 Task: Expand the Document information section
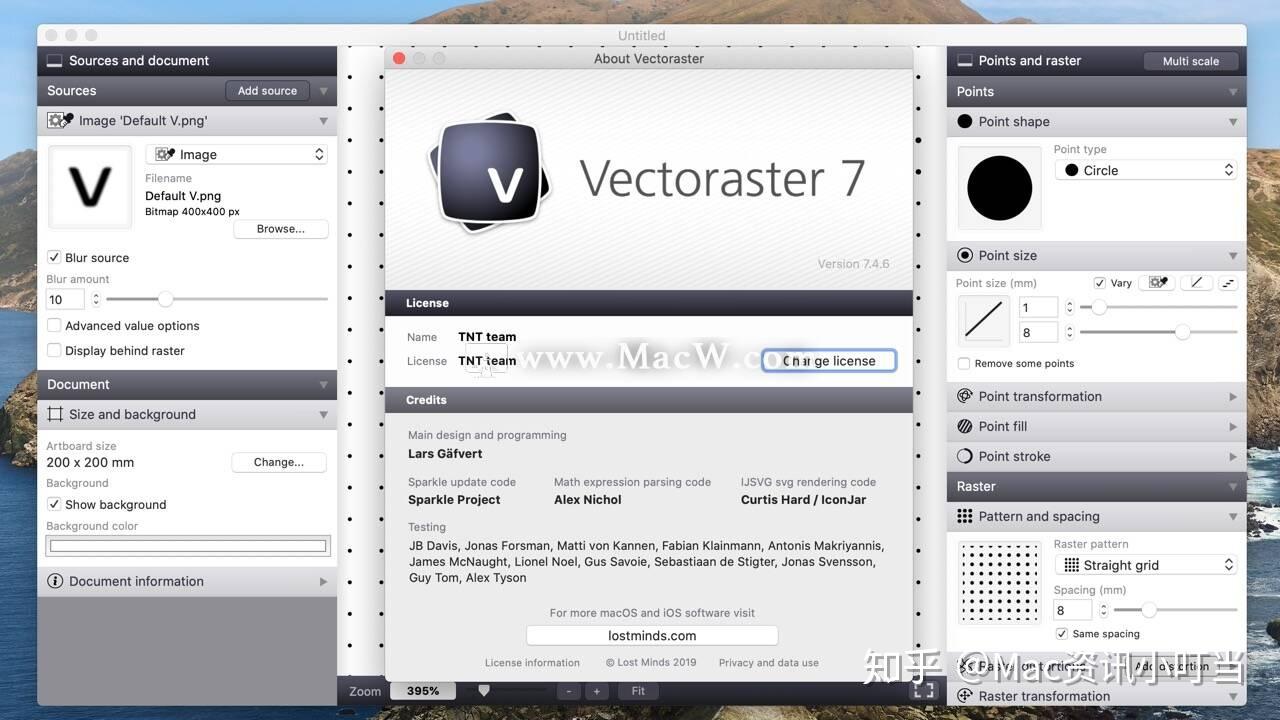click(x=322, y=581)
